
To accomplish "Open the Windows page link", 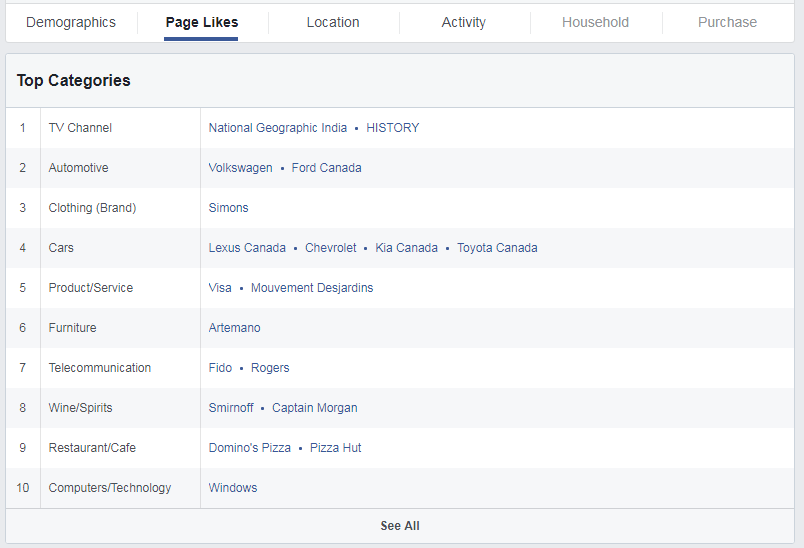I will (233, 488).
